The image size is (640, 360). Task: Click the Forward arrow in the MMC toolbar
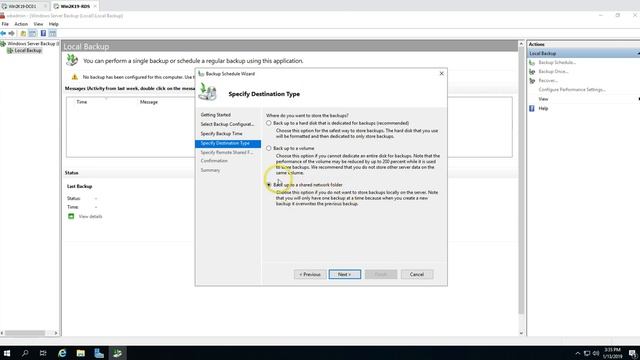[11, 33]
